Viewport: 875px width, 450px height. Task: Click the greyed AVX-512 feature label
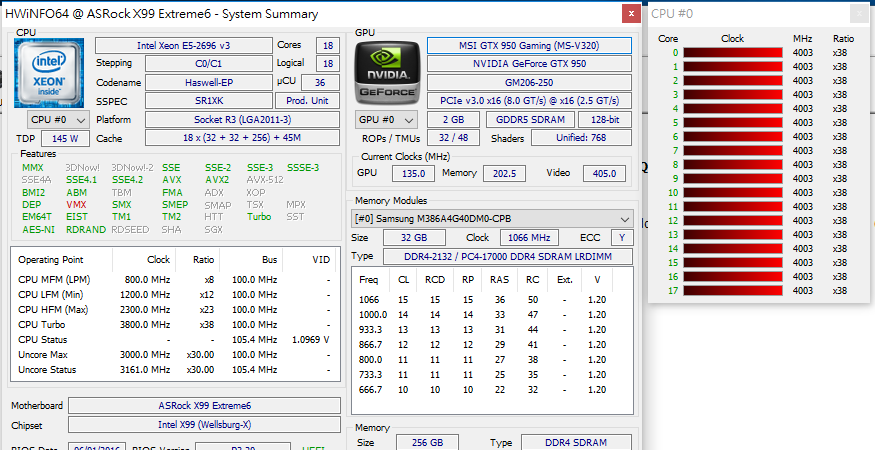pos(265,180)
